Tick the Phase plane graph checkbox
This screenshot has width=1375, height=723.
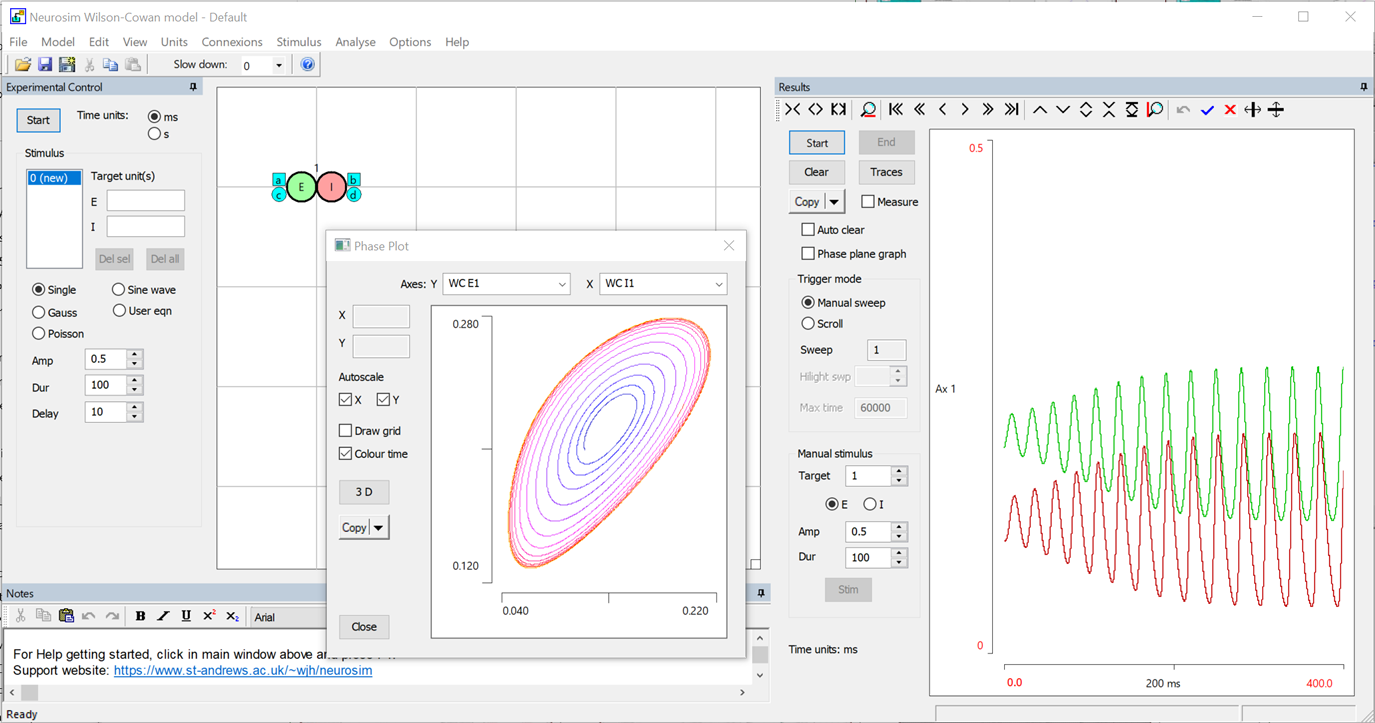(x=808, y=254)
